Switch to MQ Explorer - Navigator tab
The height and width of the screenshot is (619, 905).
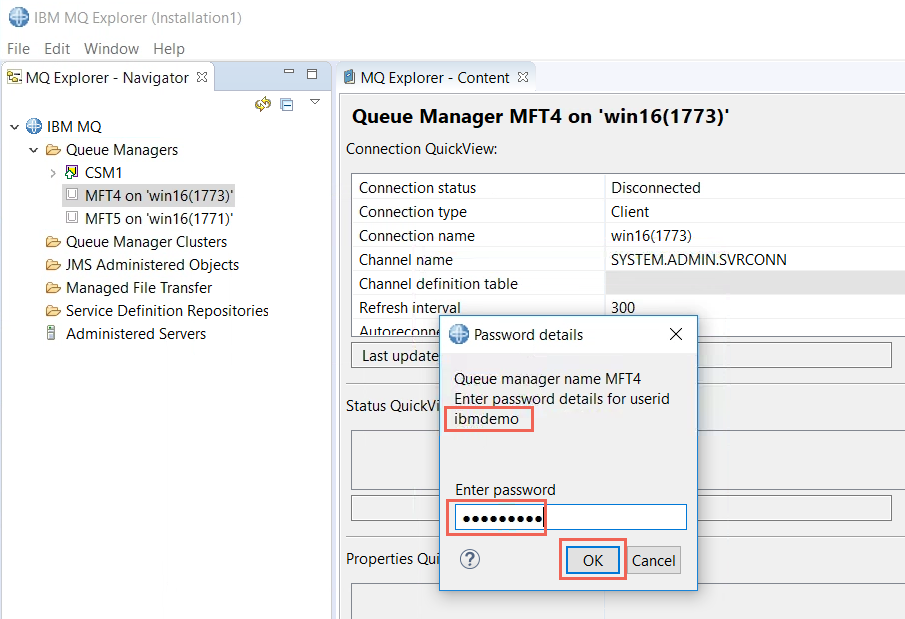tap(107, 77)
